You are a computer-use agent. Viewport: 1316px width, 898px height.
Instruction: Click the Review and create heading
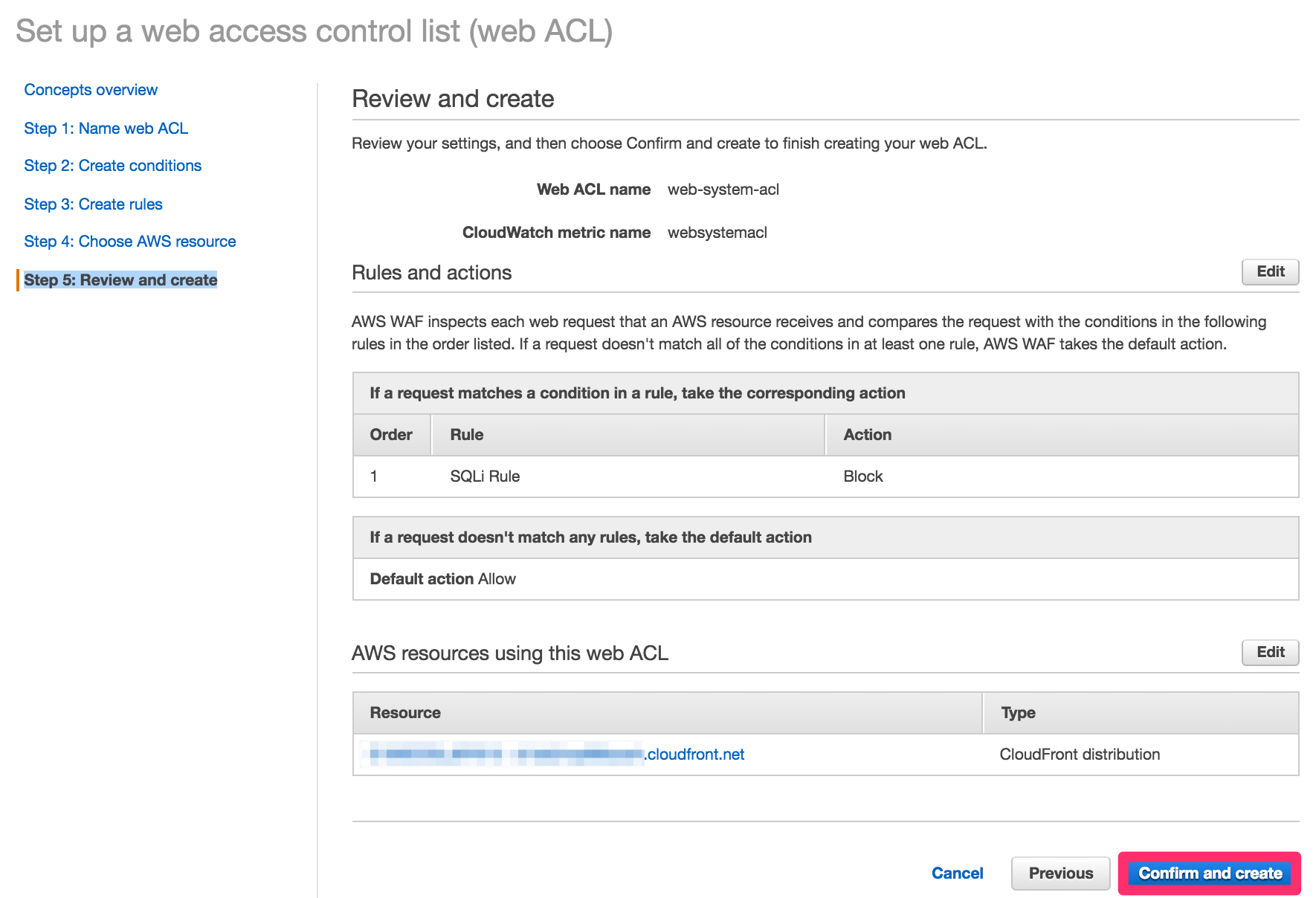click(x=453, y=97)
